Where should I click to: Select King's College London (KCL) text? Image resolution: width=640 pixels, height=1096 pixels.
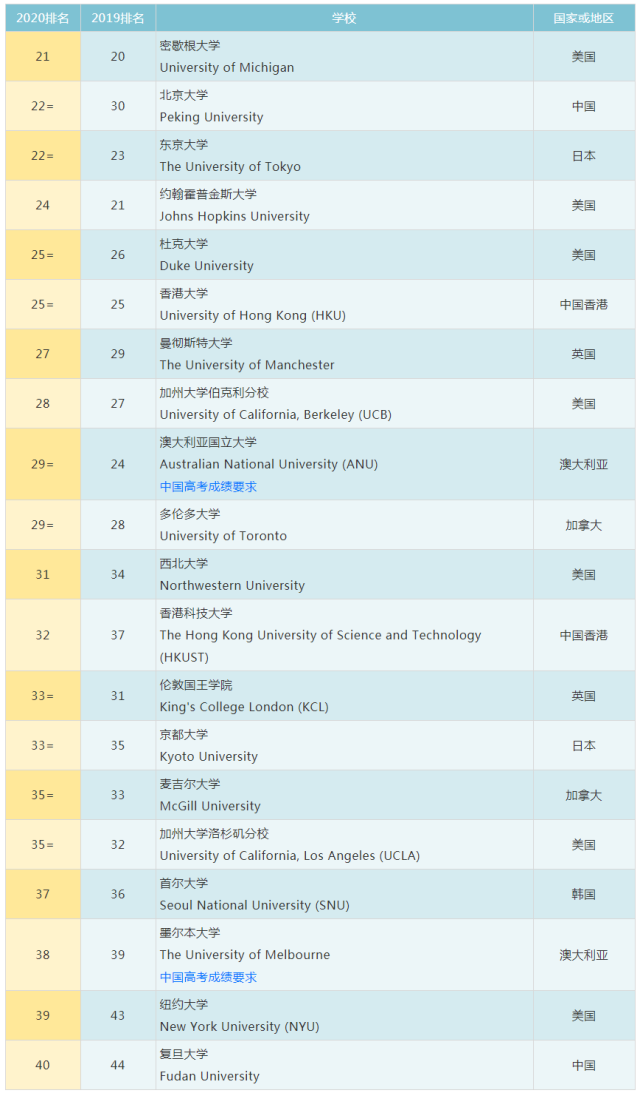[244, 707]
